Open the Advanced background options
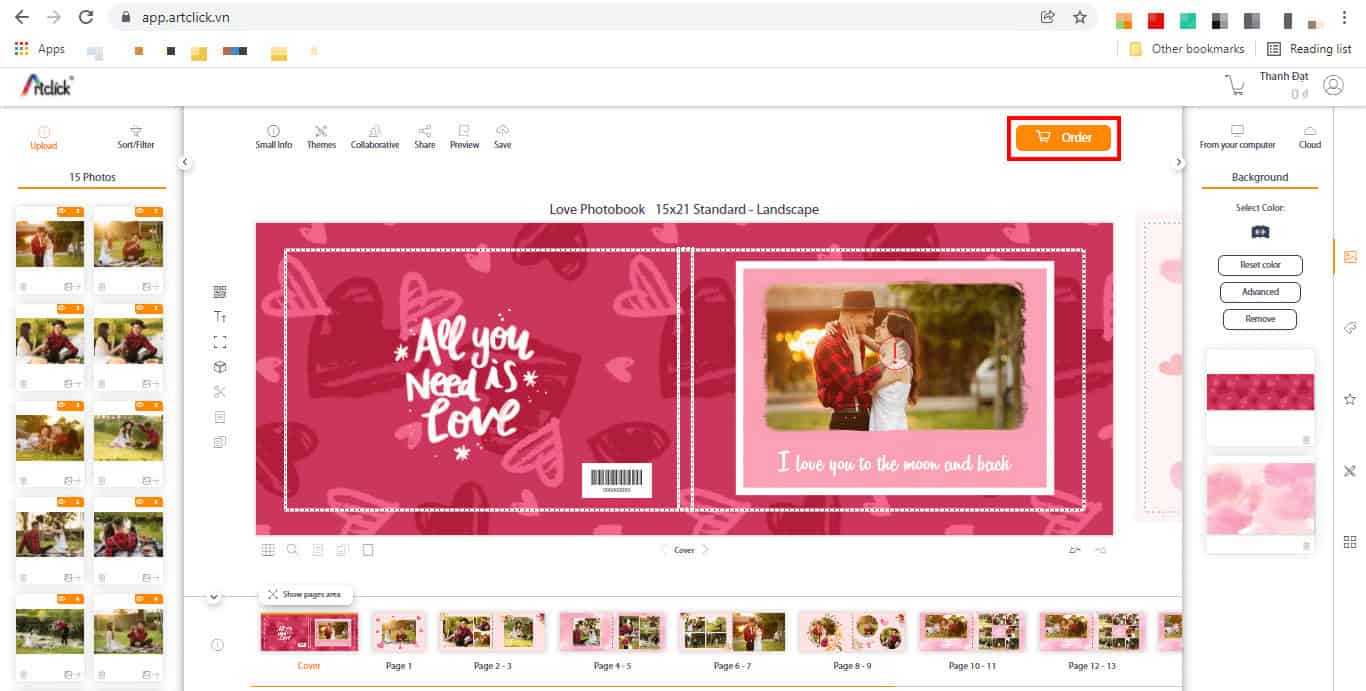This screenshot has width=1366, height=691. pos(1260,292)
